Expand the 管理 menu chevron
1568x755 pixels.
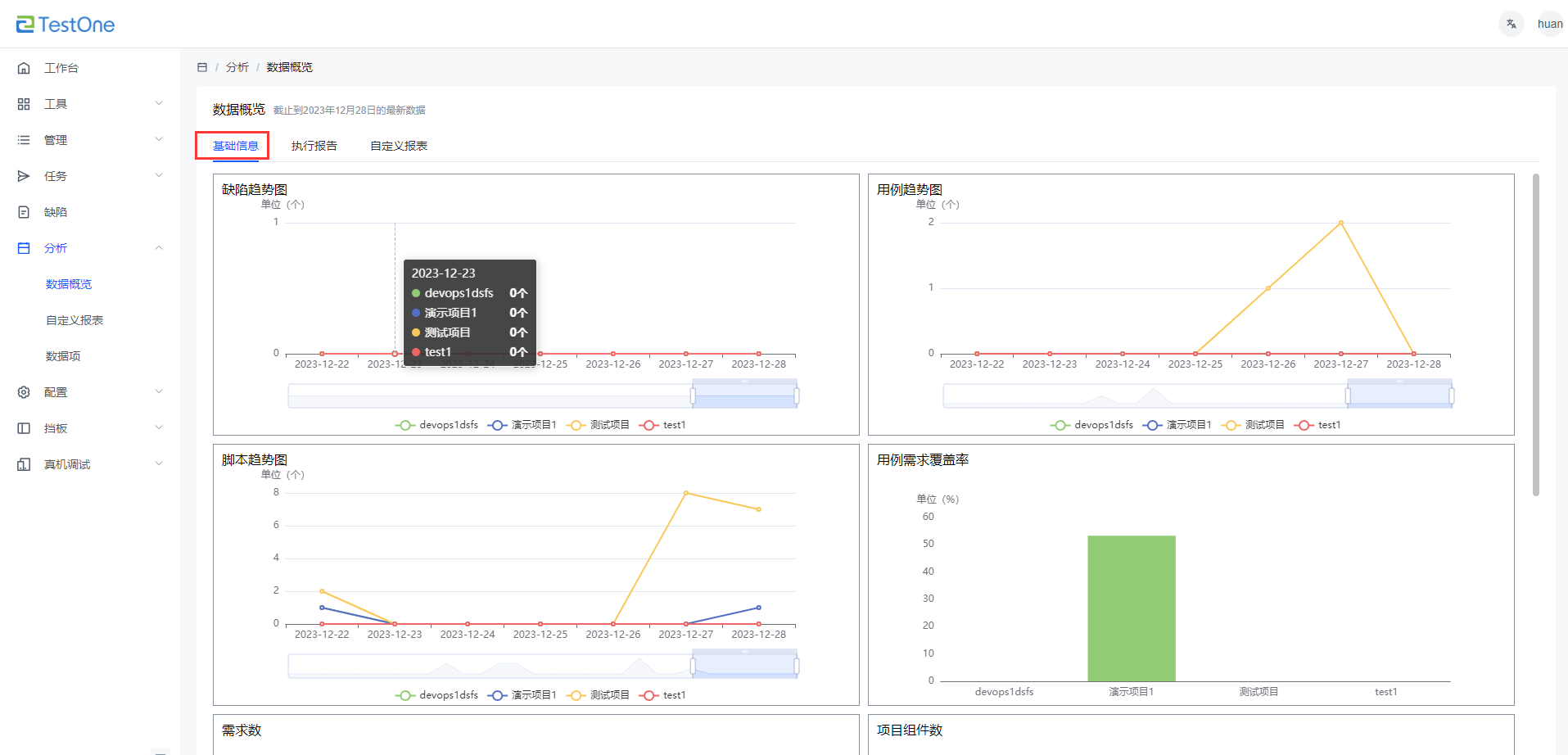coord(159,140)
